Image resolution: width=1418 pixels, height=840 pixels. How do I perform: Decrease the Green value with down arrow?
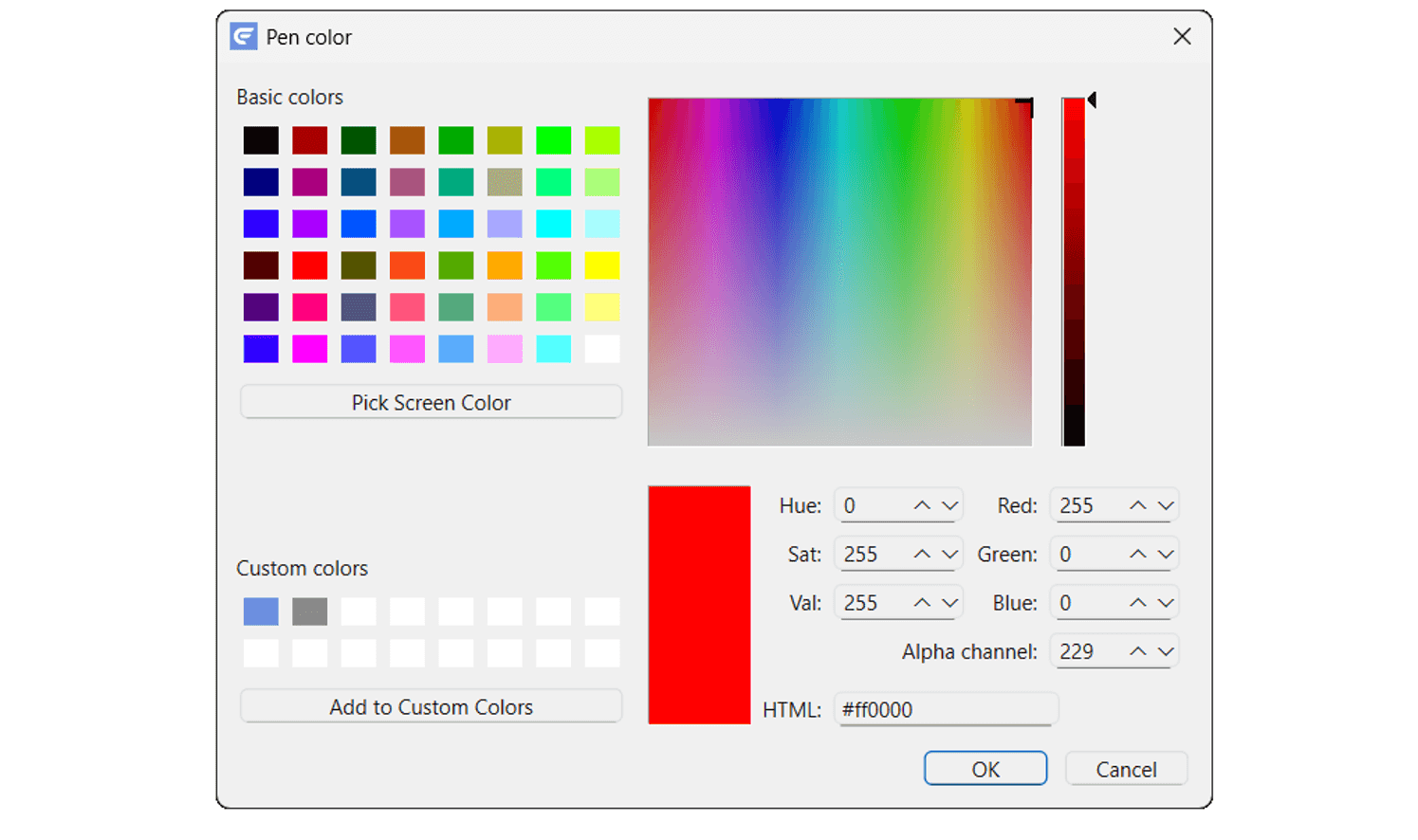[x=1166, y=554]
